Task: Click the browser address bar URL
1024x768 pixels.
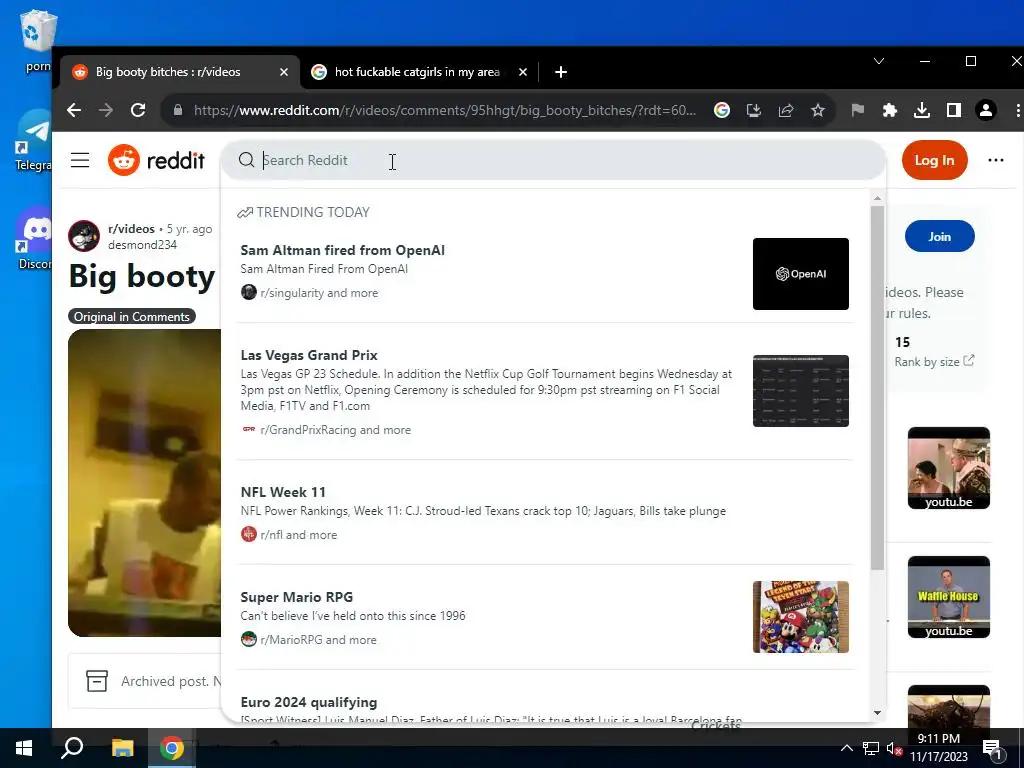Action: tap(445, 110)
